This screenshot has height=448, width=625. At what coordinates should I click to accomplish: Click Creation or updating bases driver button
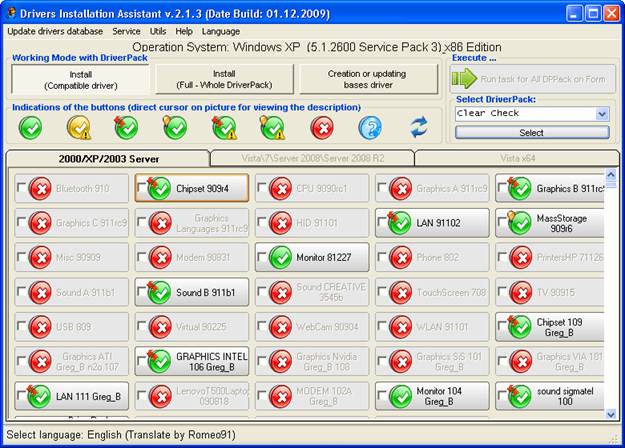point(369,79)
